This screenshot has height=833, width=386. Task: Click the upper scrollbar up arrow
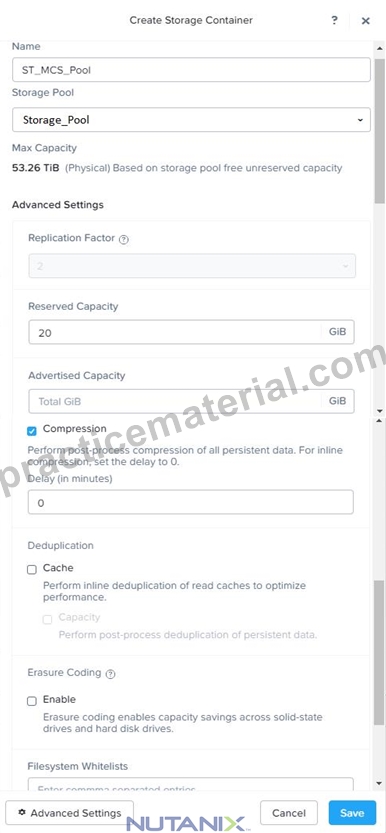coord(379,49)
